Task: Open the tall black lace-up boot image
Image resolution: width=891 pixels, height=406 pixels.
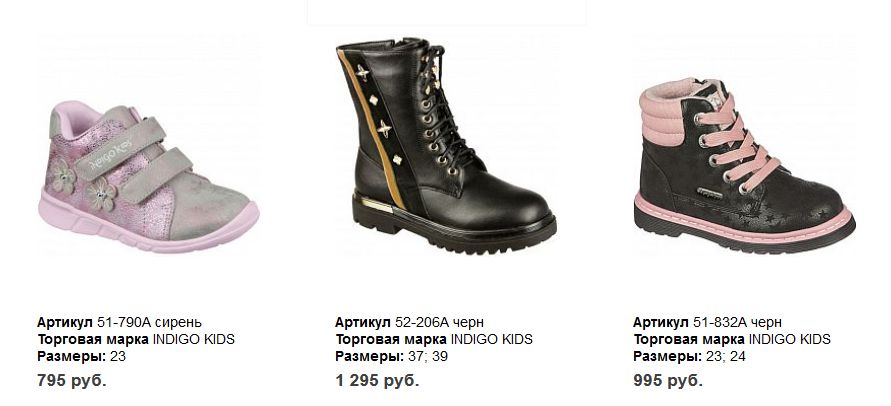Action: [446, 146]
